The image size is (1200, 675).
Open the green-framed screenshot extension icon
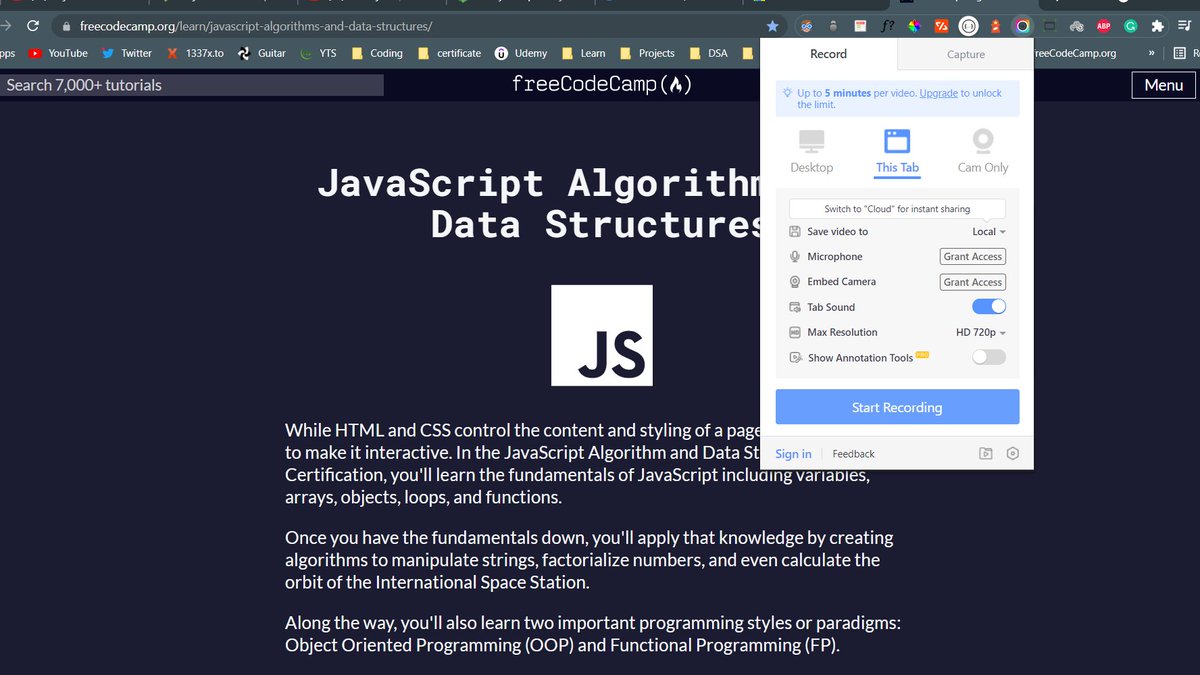coord(1050,26)
